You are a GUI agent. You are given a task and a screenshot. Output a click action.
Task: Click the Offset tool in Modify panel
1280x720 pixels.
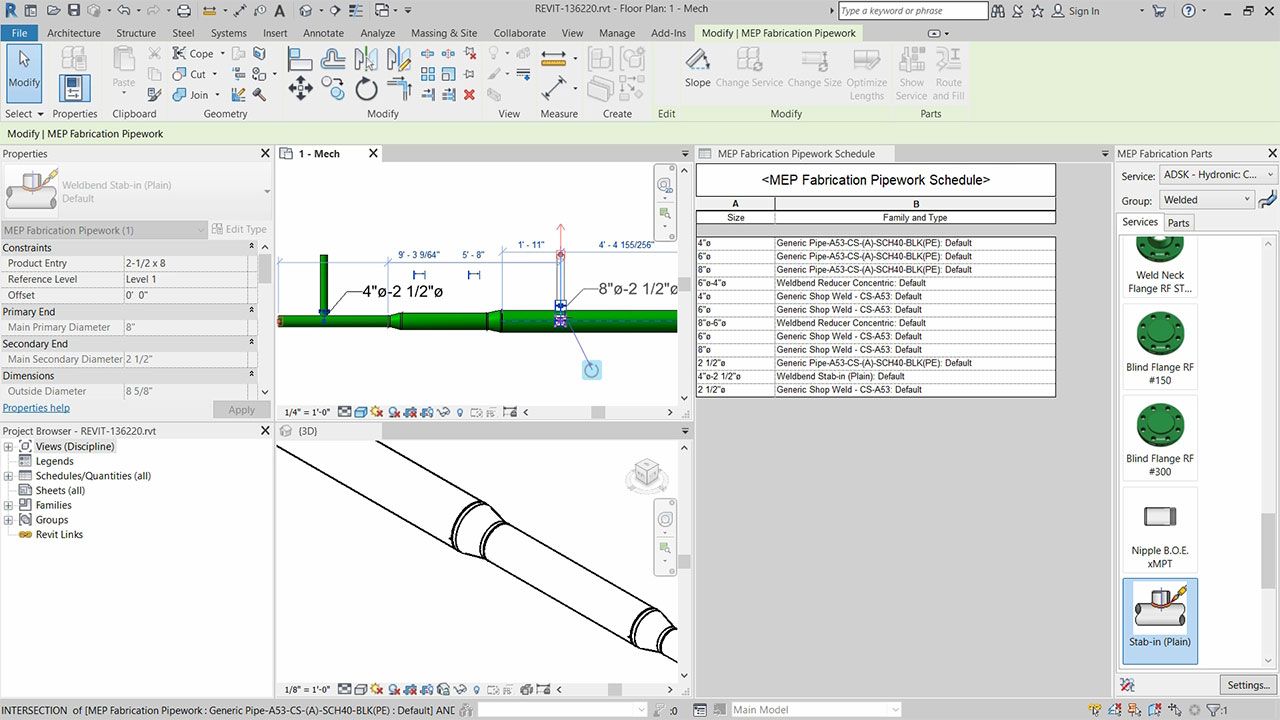pos(333,59)
